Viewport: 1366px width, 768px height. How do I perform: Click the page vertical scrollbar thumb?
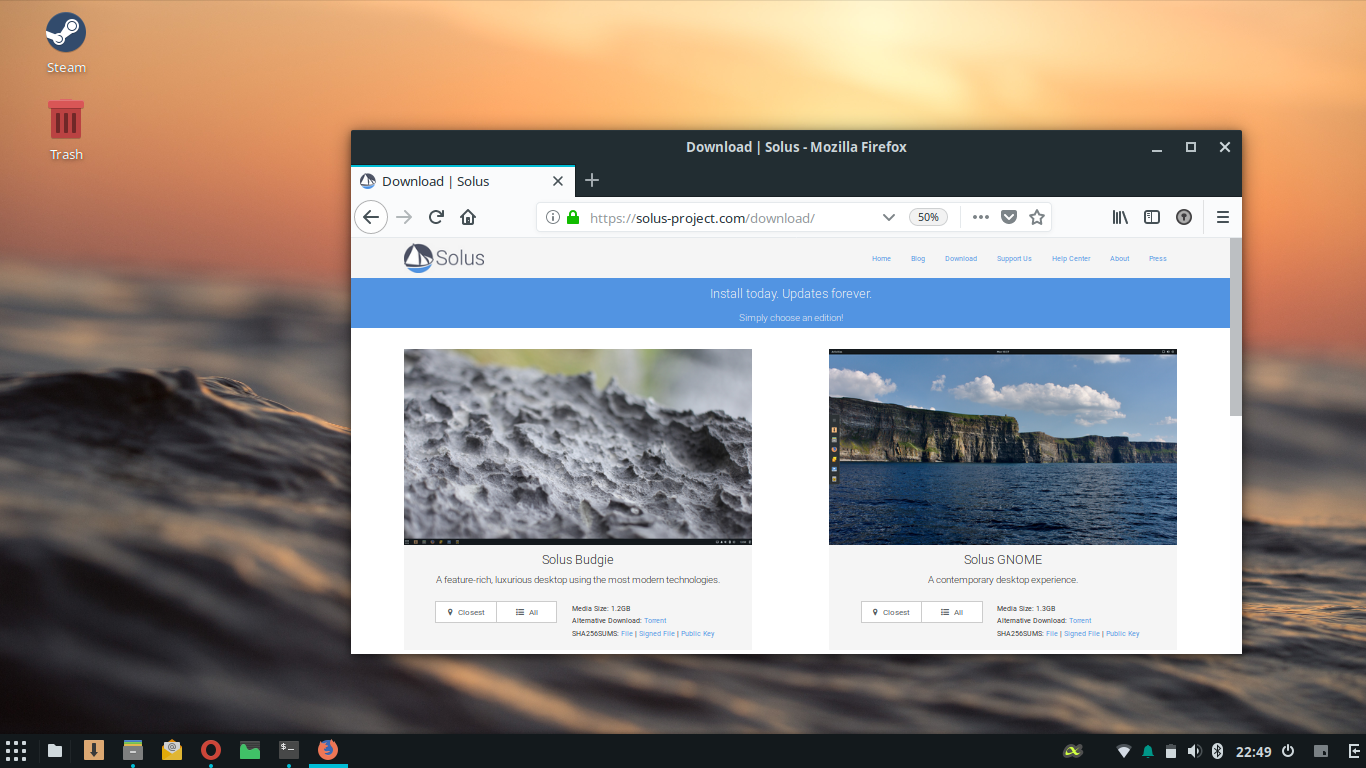pyautogui.click(x=1236, y=327)
